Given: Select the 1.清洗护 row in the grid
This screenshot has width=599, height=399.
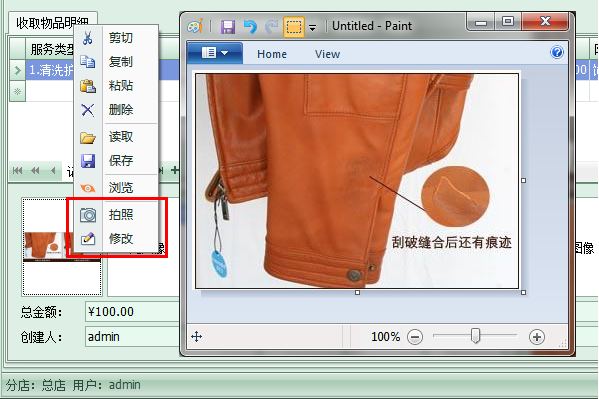Looking at the screenshot, I should pyautogui.click(x=51, y=70).
